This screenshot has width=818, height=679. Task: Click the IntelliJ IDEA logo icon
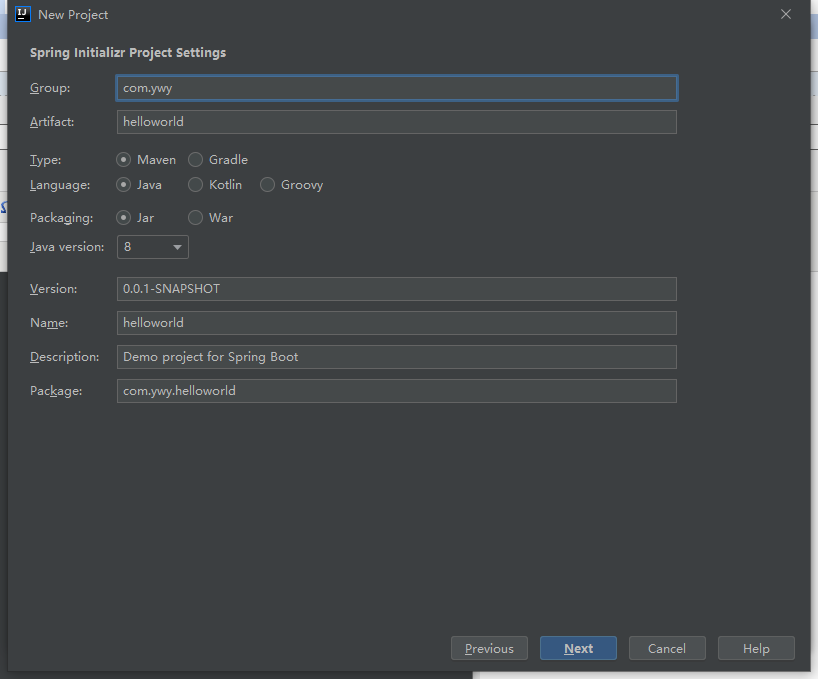click(x=23, y=14)
